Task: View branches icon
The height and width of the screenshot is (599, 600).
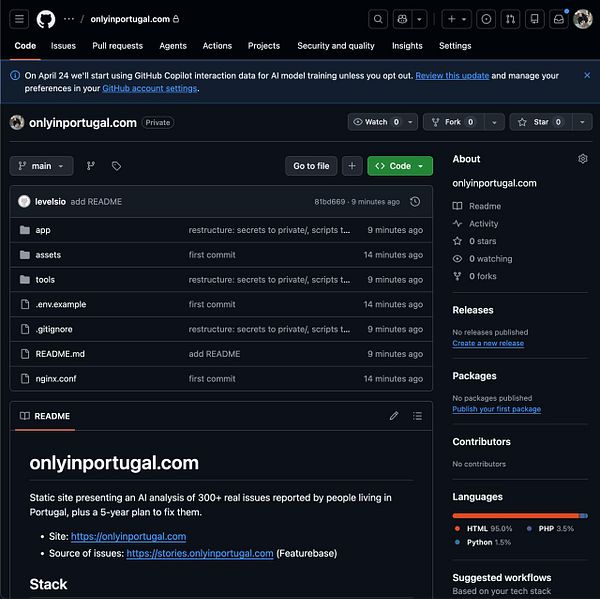Action: (x=91, y=166)
